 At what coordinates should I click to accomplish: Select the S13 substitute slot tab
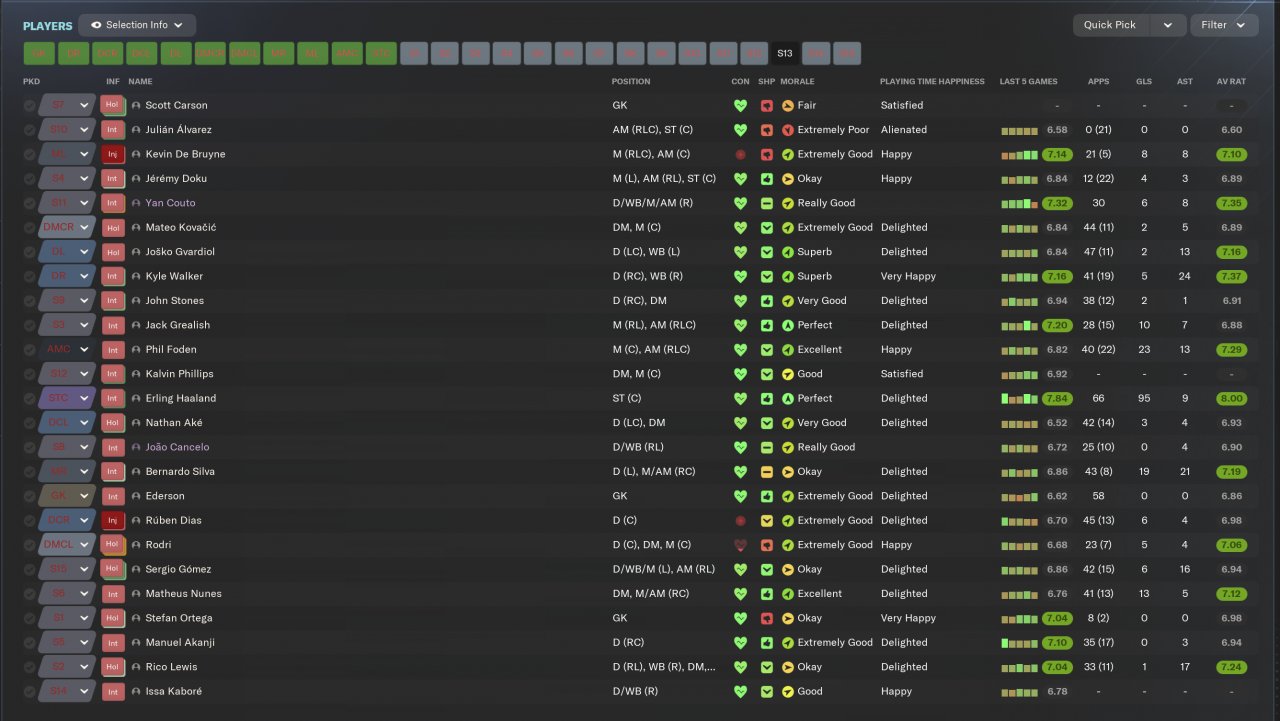point(784,54)
